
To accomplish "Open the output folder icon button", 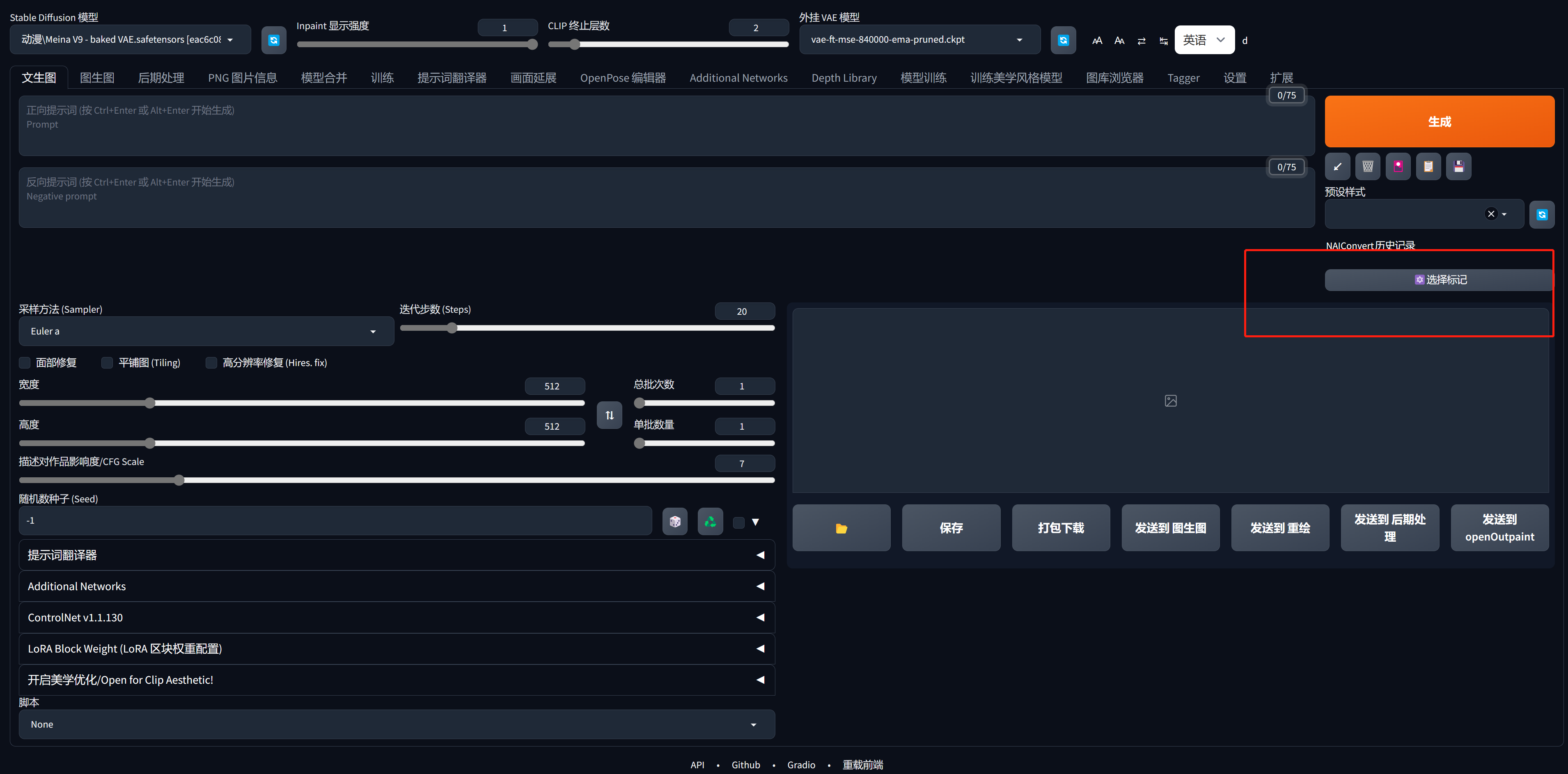I will coord(841,528).
